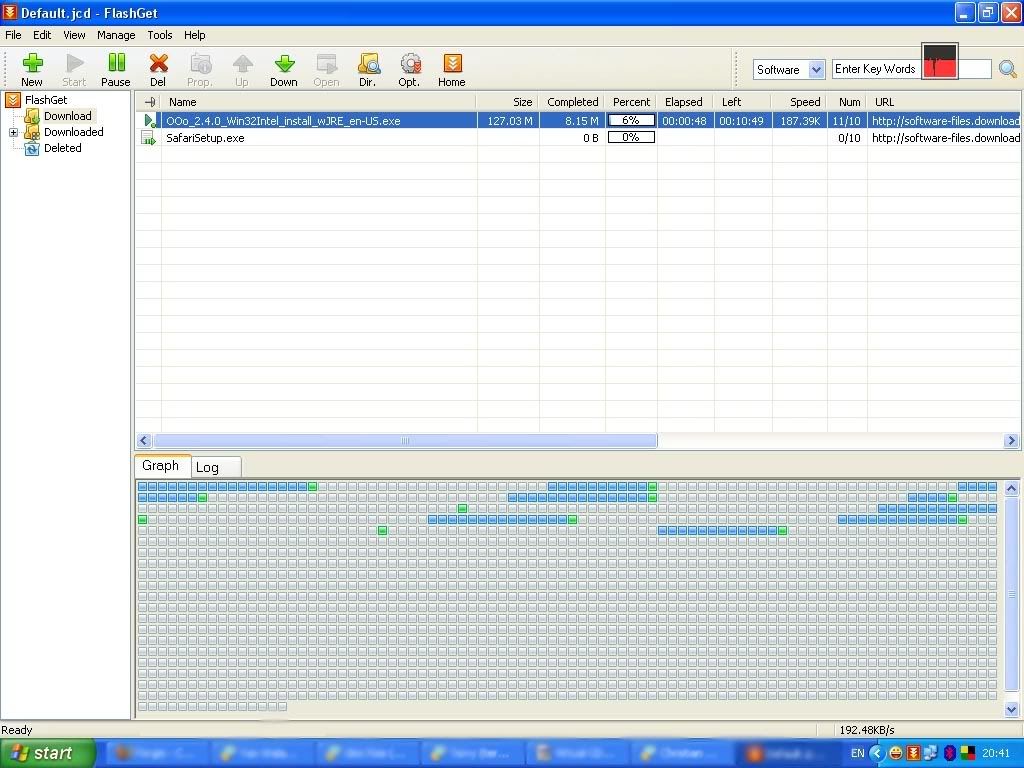Image resolution: width=1024 pixels, height=768 pixels.
Task: Sort by the Percent column header
Action: pyautogui.click(x=631, y=102)
